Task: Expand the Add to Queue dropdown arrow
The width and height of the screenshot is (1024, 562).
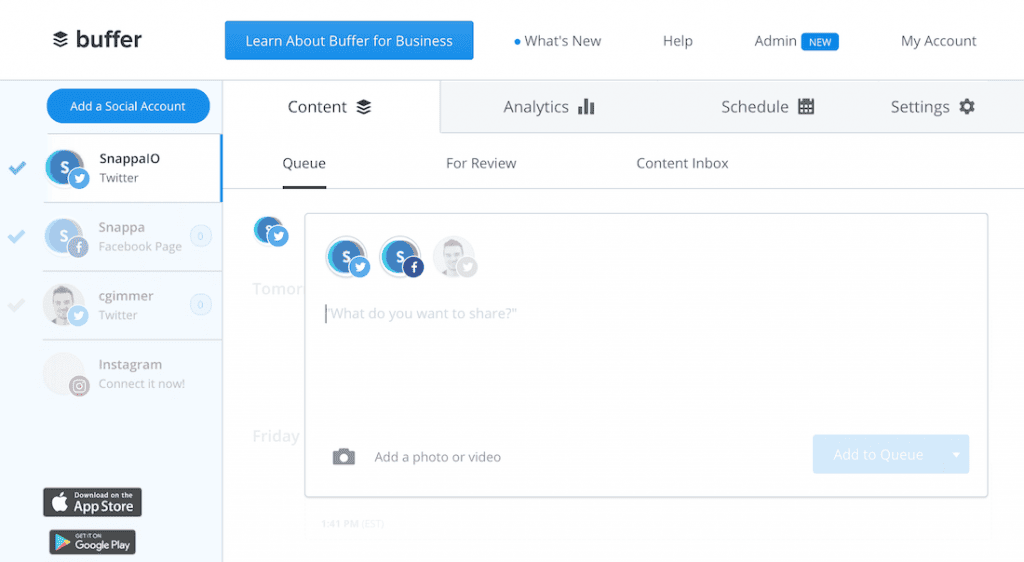Action: (x=956, y=454)
